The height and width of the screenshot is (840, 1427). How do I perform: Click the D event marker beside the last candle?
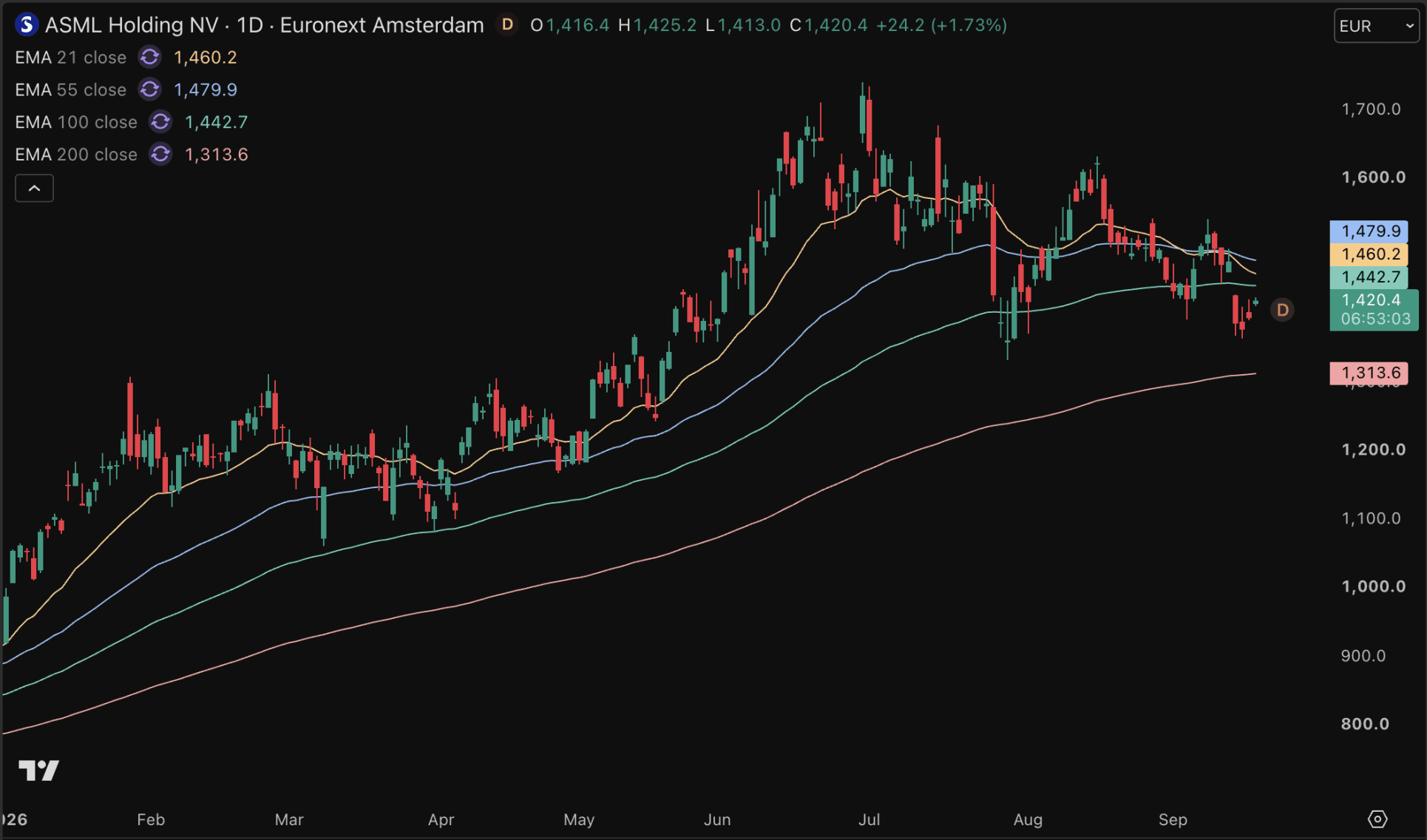(1283, 310)
